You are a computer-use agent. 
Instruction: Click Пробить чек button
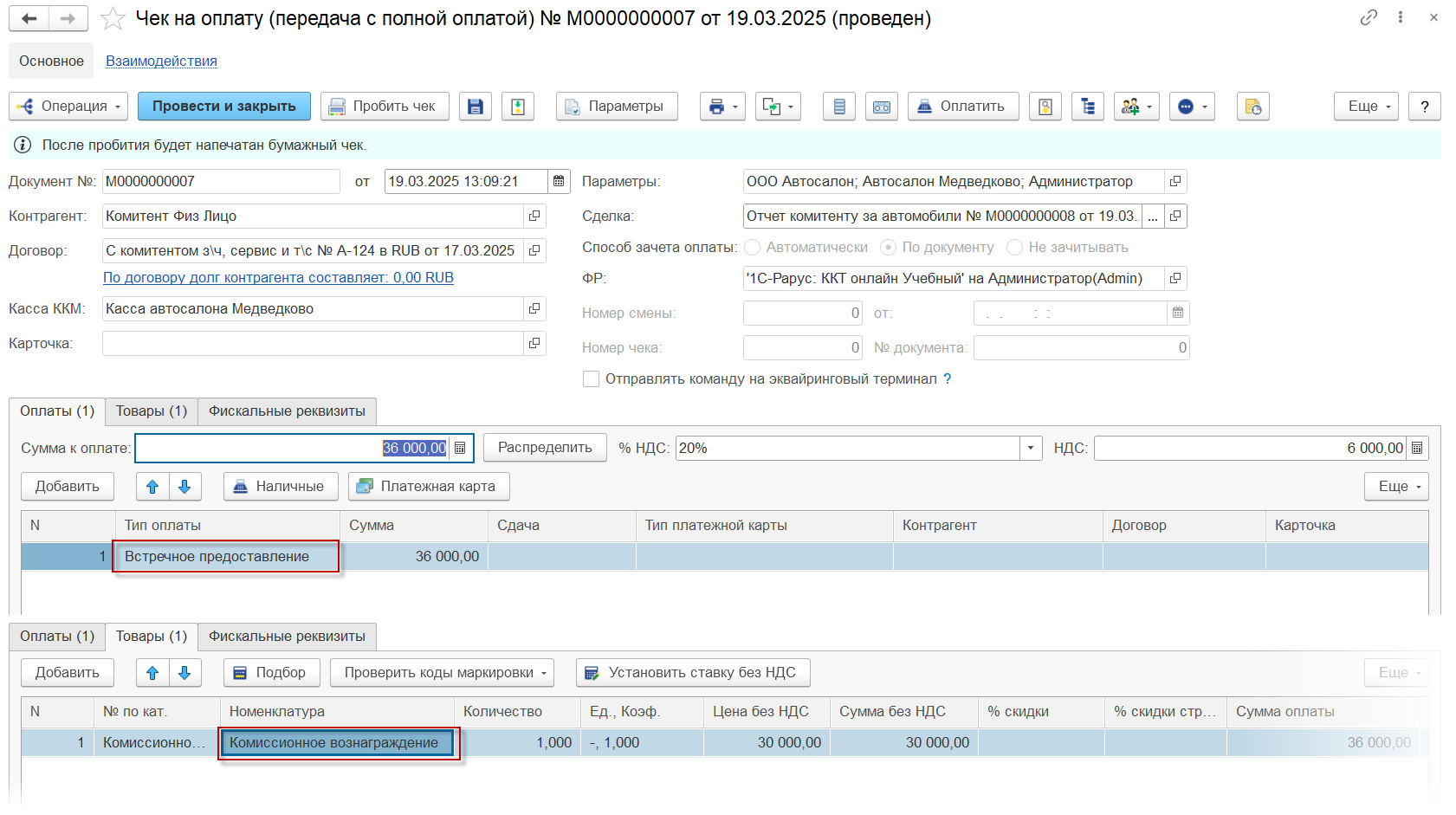(385, 107)
